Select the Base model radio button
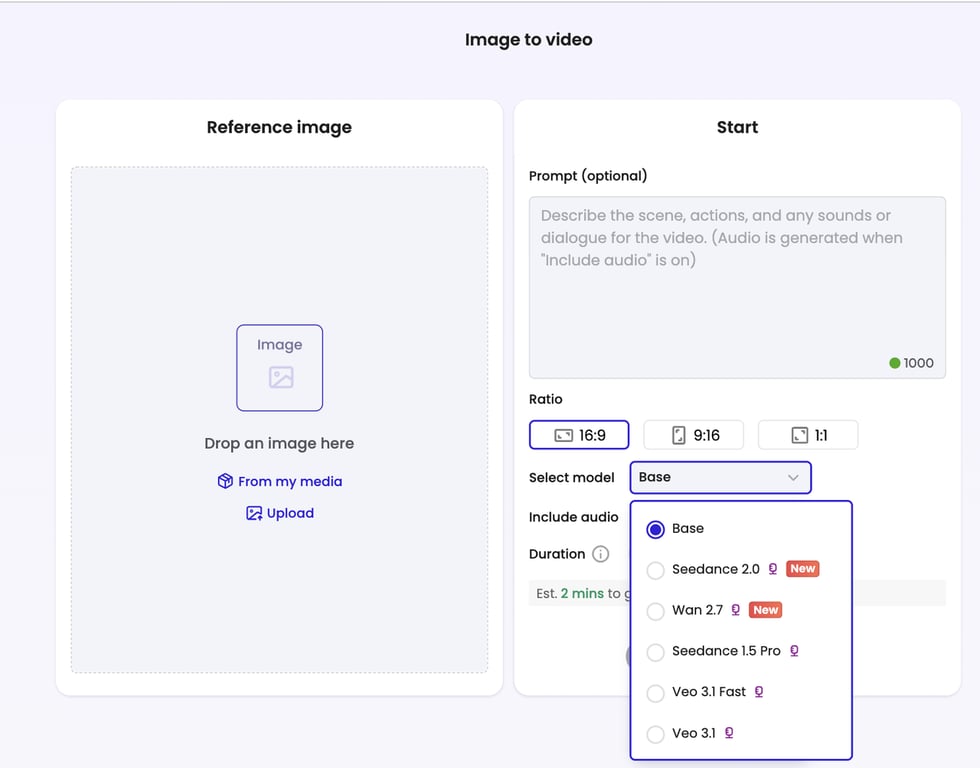980x768 pixels. [x=656, y=529]
